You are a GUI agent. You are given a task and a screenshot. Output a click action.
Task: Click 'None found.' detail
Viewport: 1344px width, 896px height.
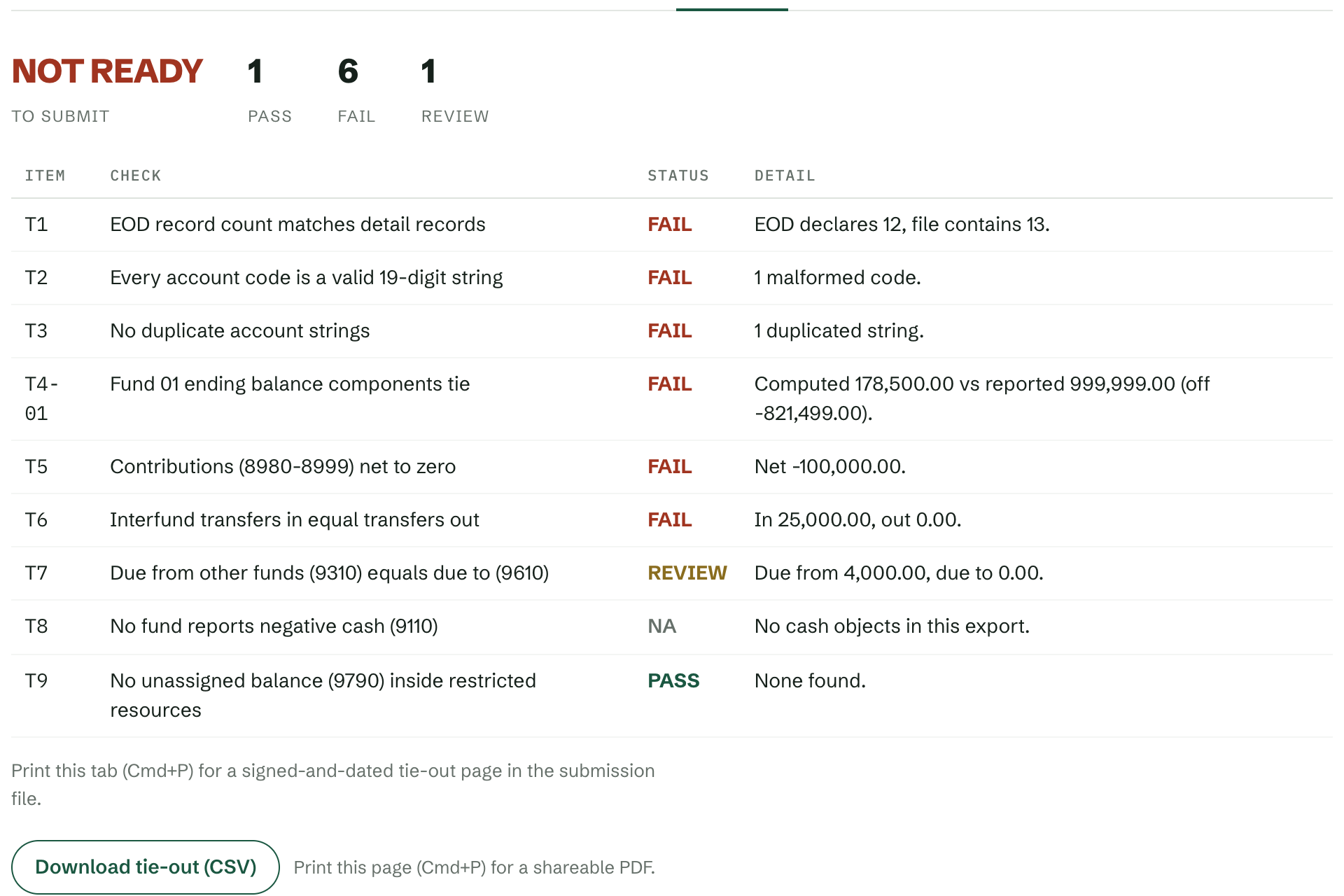(810, 681)
